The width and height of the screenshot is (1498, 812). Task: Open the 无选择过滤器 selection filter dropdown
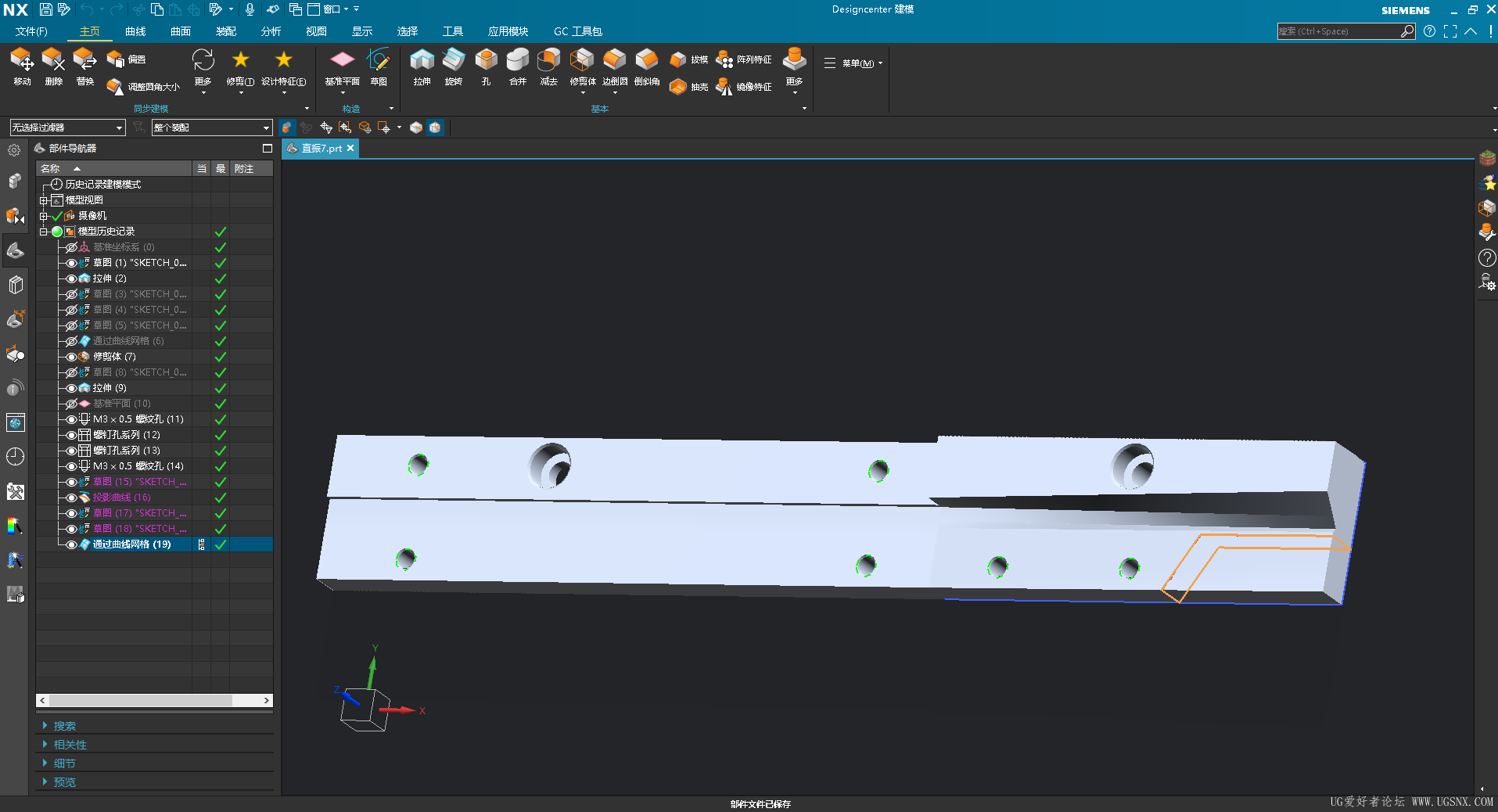coord(67,128)
